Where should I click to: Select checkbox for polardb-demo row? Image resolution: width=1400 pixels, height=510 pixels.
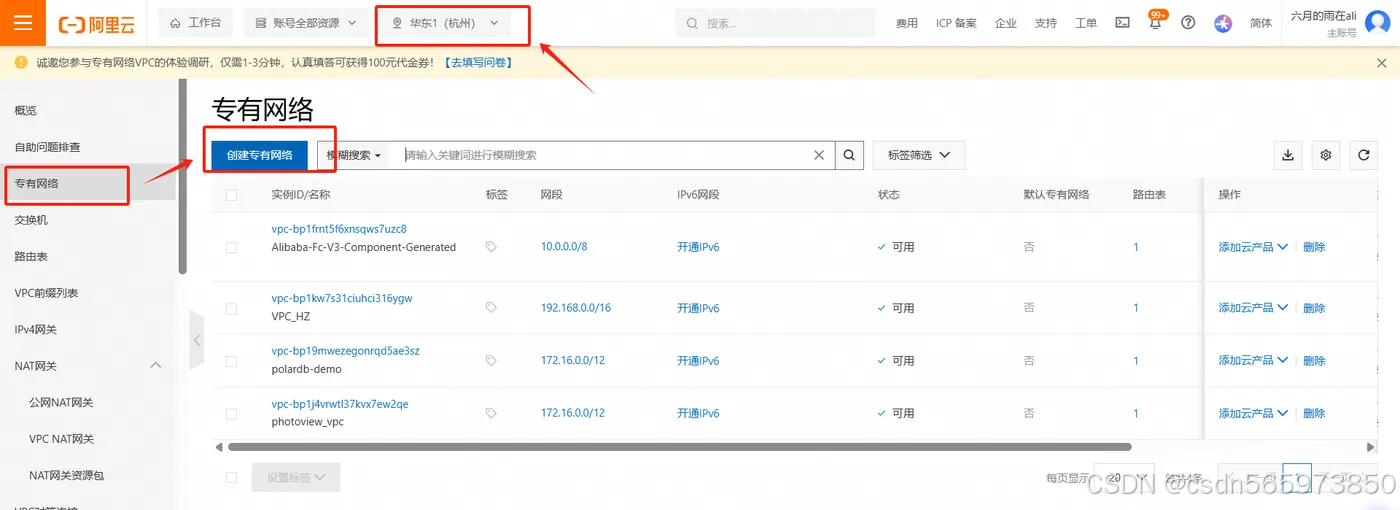coord(231,360)
